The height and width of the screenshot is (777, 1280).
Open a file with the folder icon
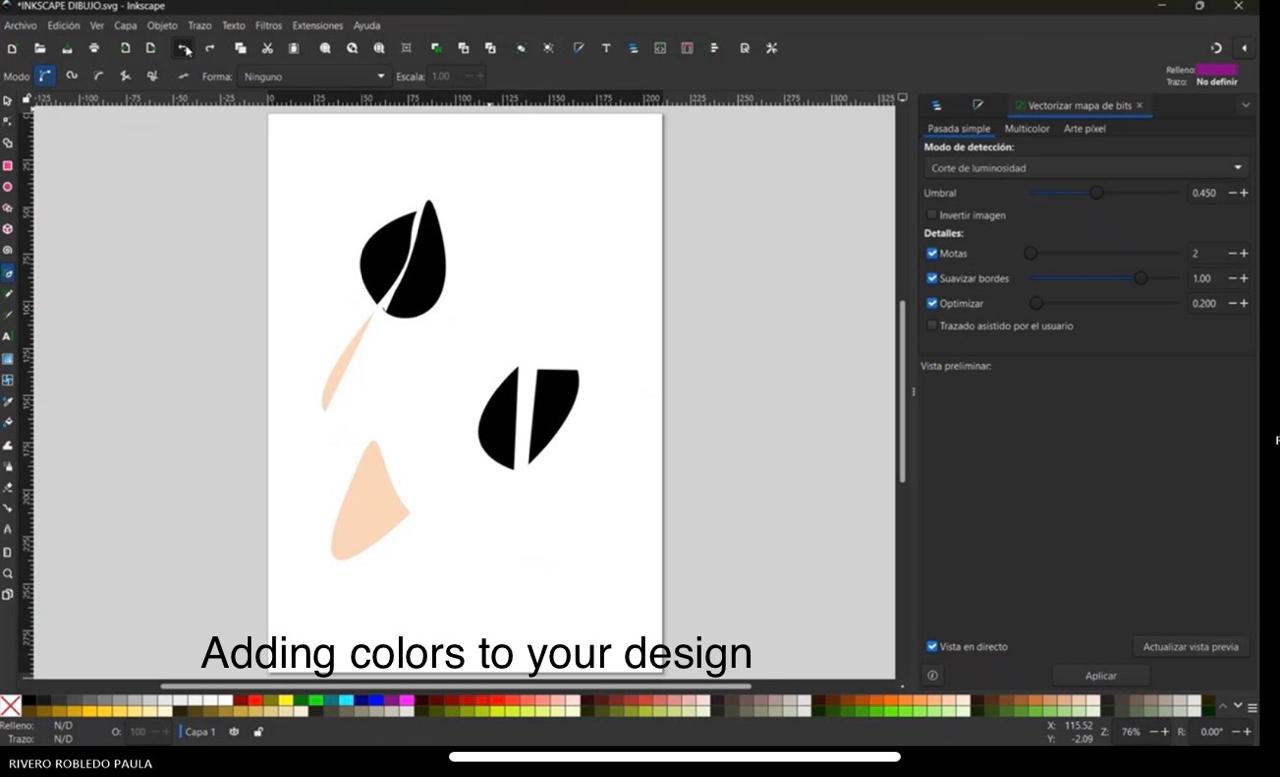pos(40,48)
